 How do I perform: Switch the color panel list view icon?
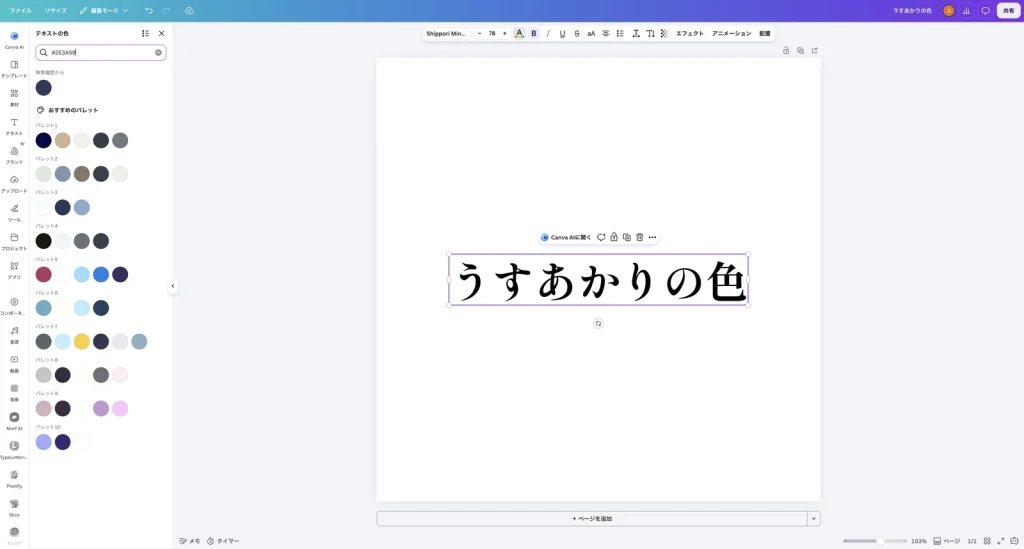(x=146, y=33)
